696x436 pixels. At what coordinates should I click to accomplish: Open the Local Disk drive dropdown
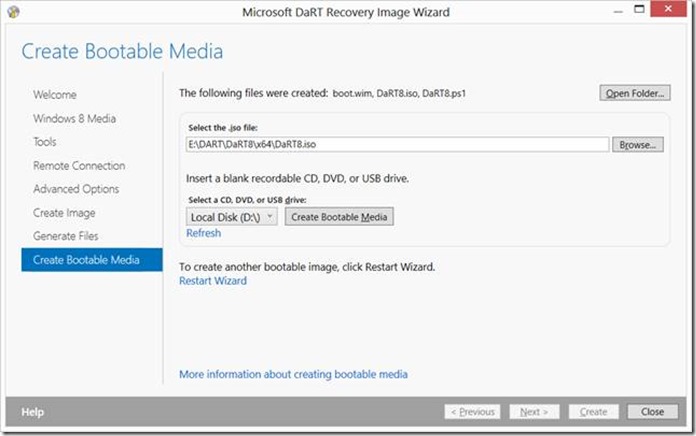coord(232,217)
